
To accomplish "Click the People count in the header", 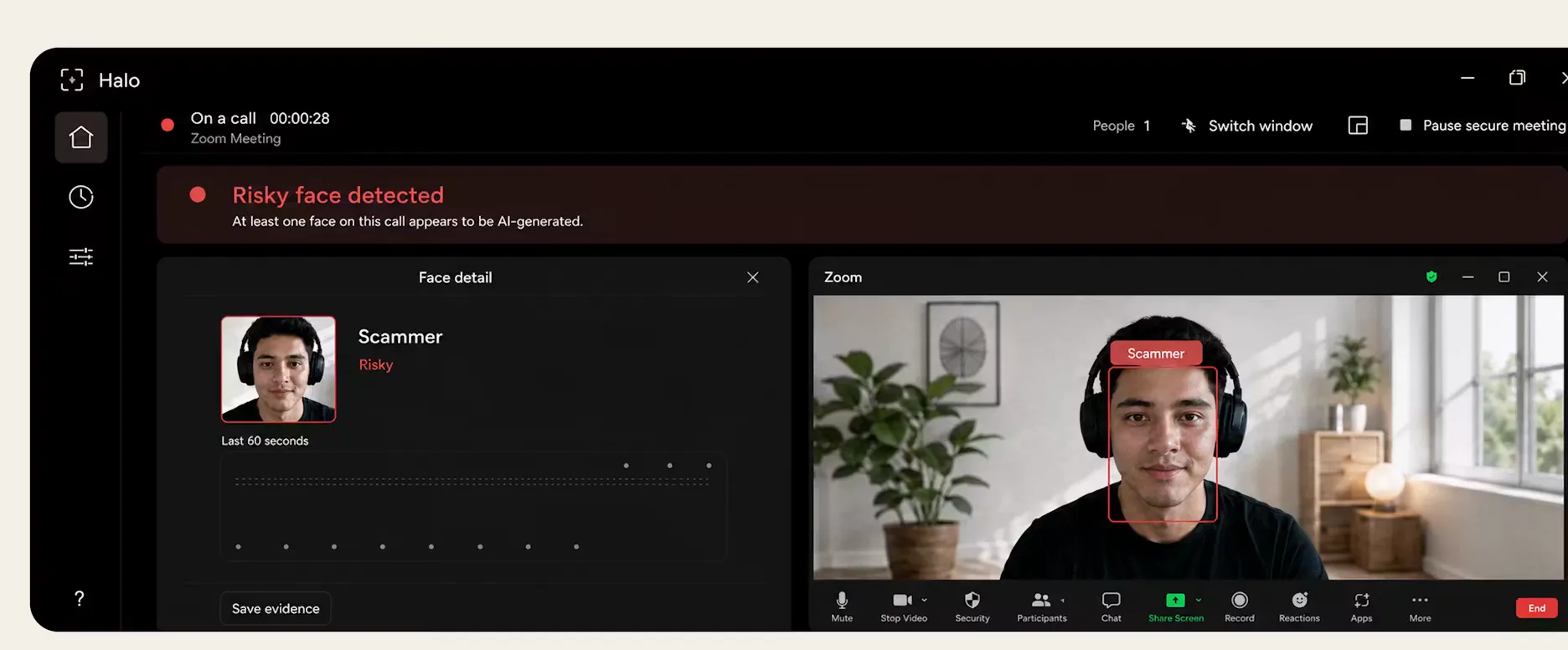I will point(1122,126).
